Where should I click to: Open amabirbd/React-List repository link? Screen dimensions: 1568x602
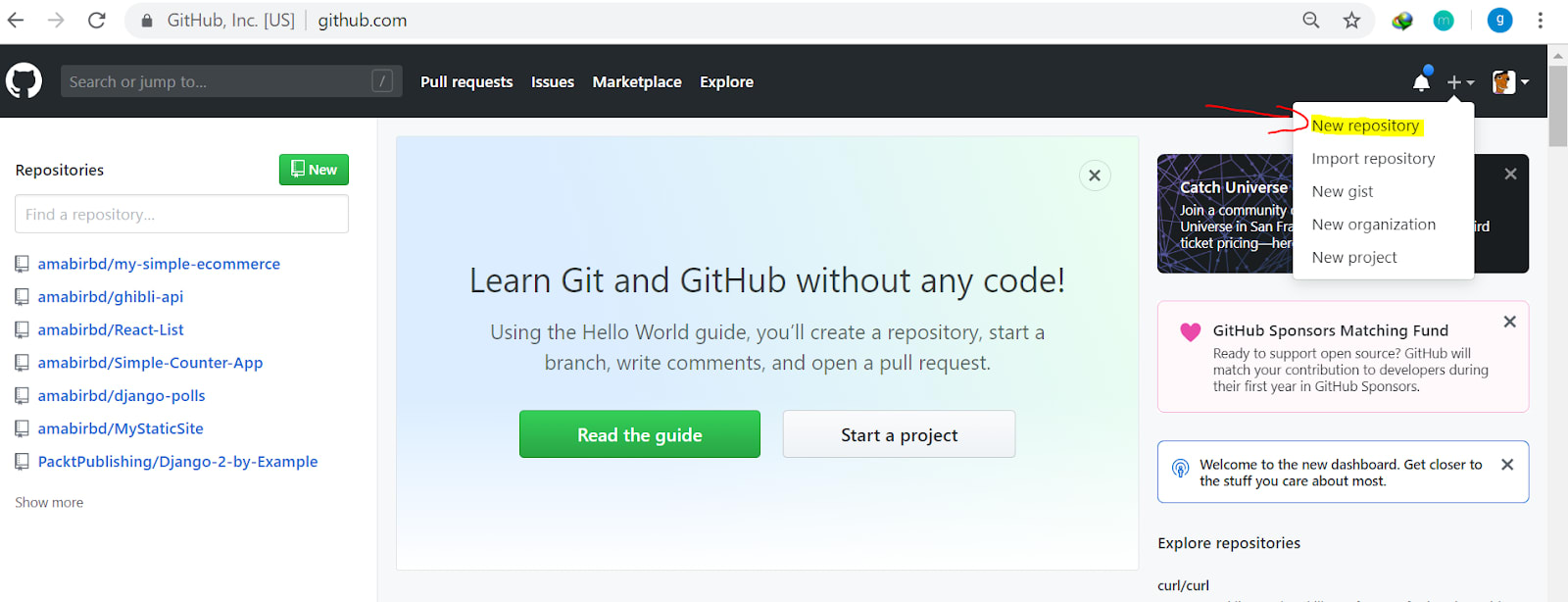click(x=111, y=329)
